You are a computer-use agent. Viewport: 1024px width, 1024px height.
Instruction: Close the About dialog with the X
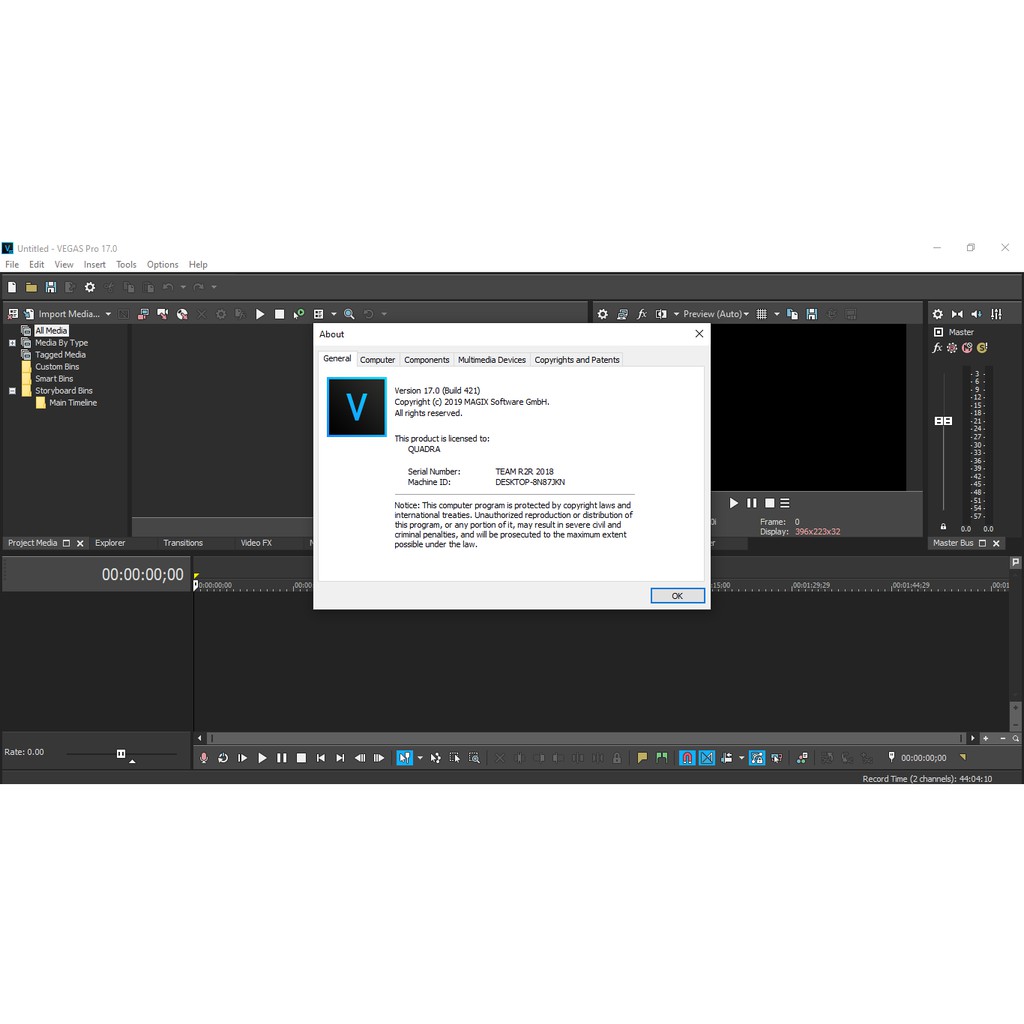(699, 334)
